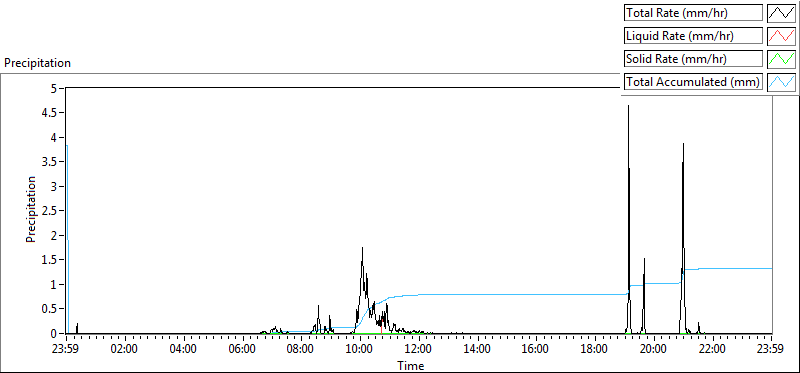Click the 04:00 time tick label
Screen dimensions: 800x373
tap(184, 350)
